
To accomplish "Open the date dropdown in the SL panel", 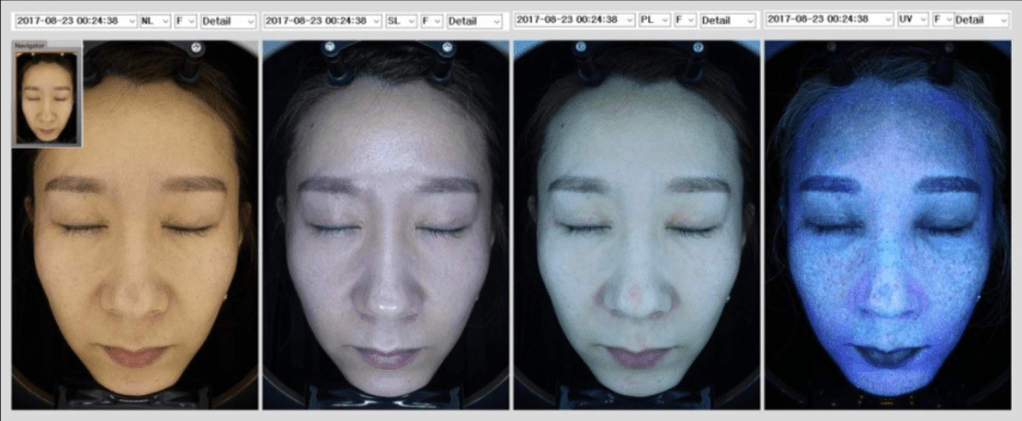I will tap(322, 20).
